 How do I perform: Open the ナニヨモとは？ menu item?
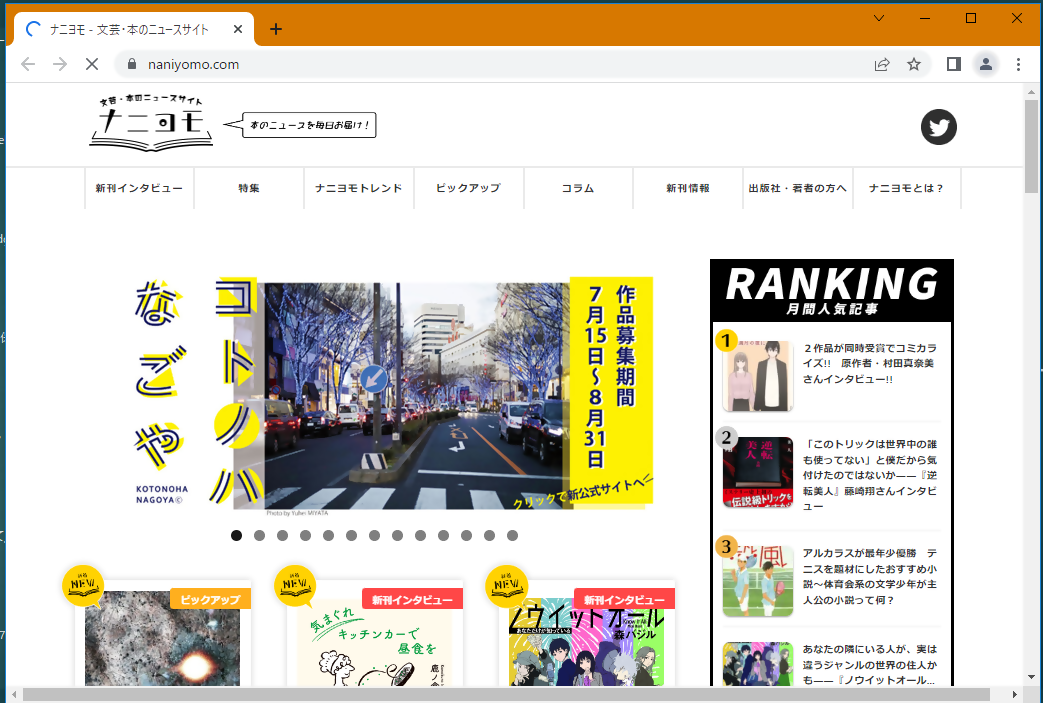point(907,188)
